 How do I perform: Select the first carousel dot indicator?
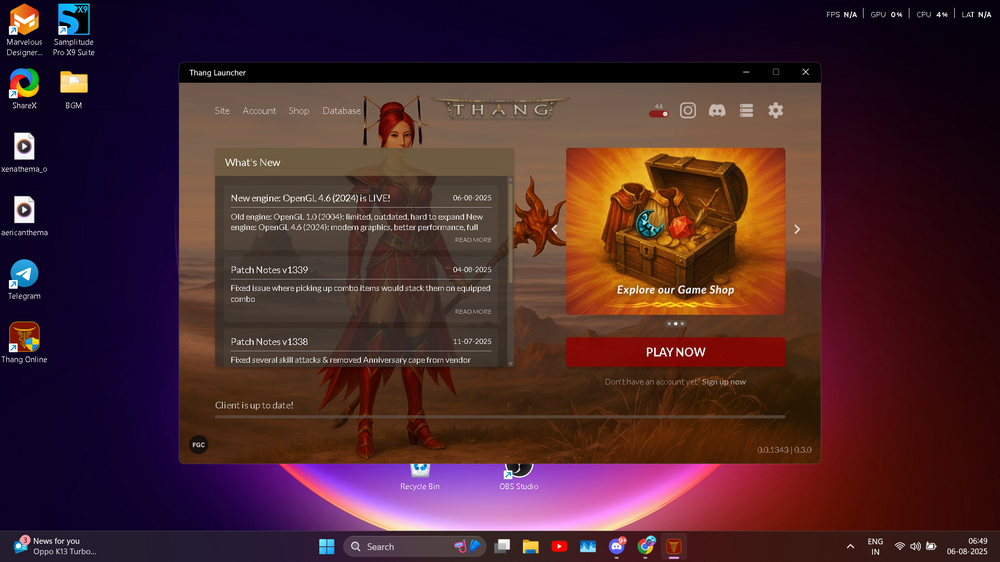click(669, 323)
